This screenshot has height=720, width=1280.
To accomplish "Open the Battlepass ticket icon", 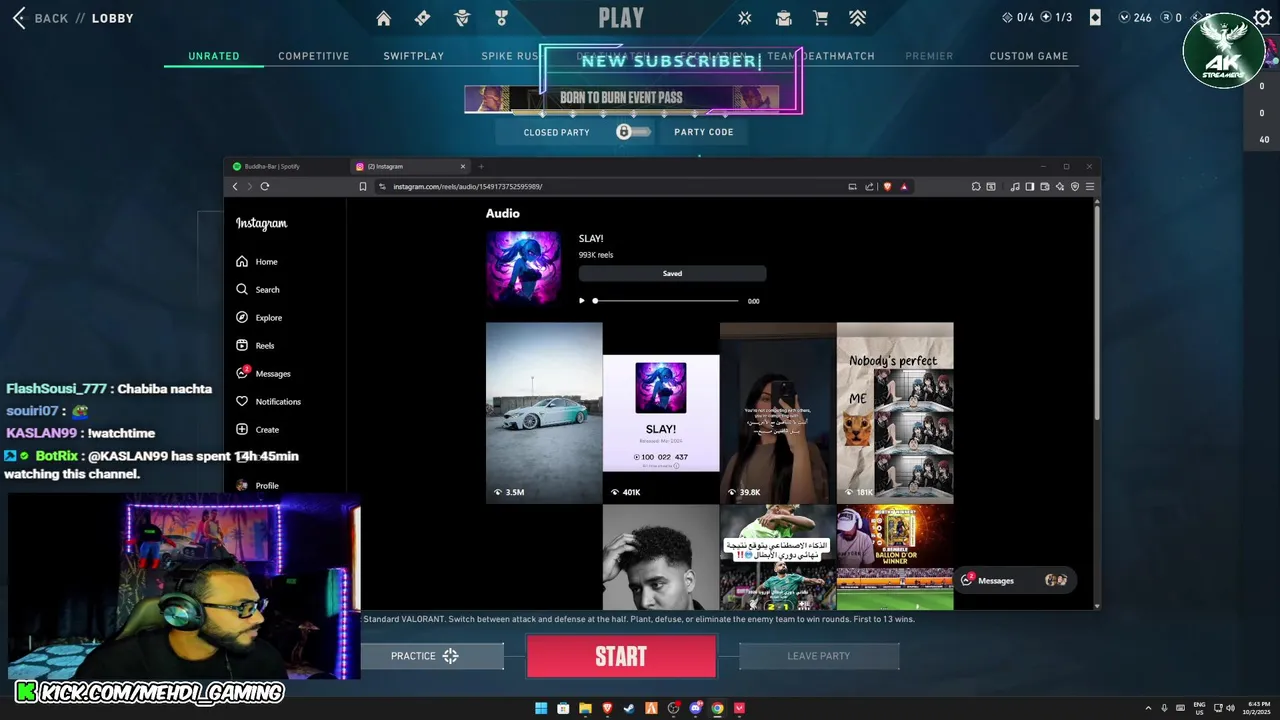I will coord(422,18).
